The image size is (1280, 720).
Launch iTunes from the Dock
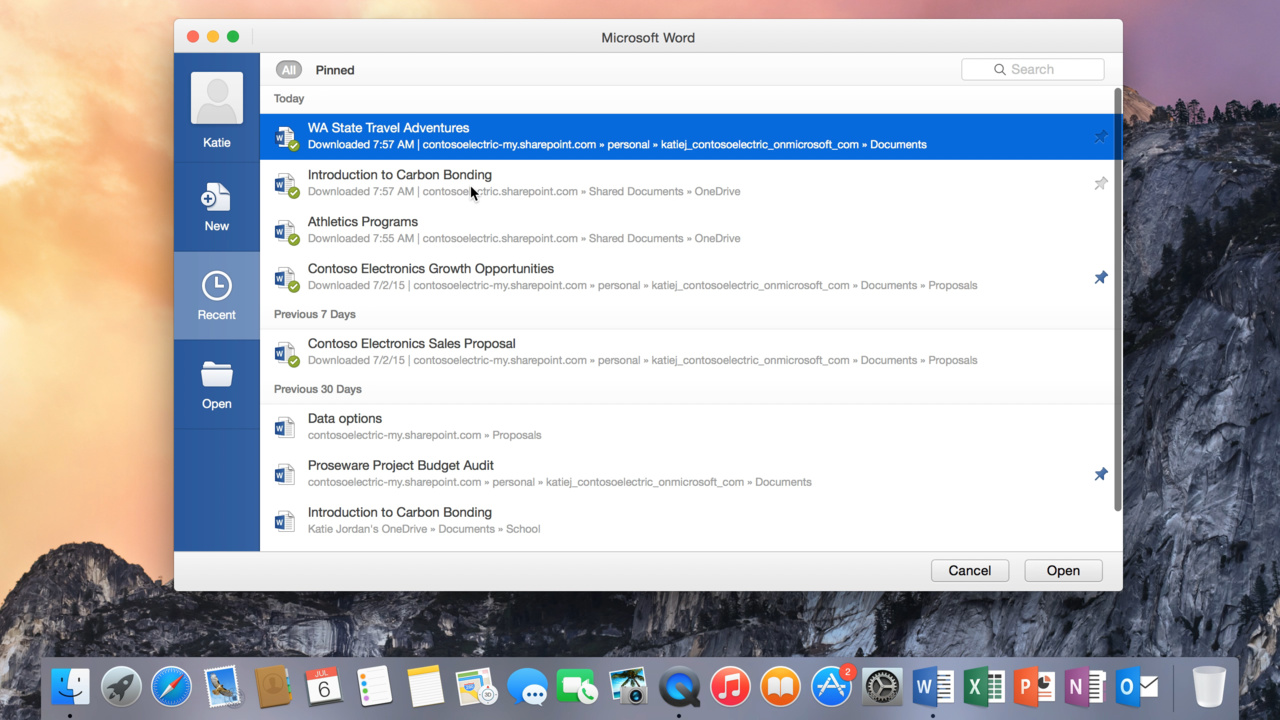pos(730,687)
